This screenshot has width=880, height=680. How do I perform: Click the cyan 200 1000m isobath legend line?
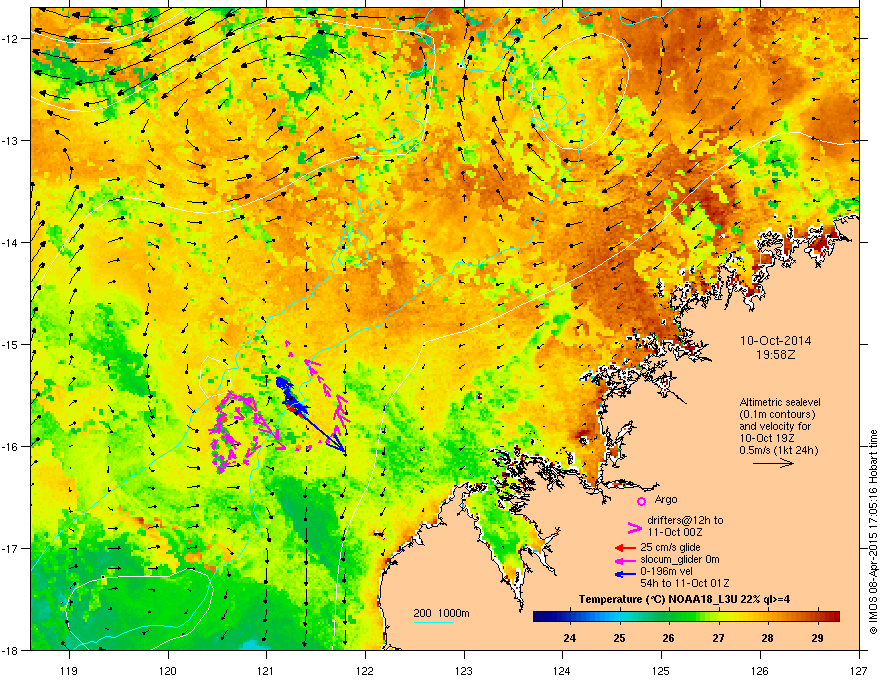pyautogui.click(x=433, y=622)
